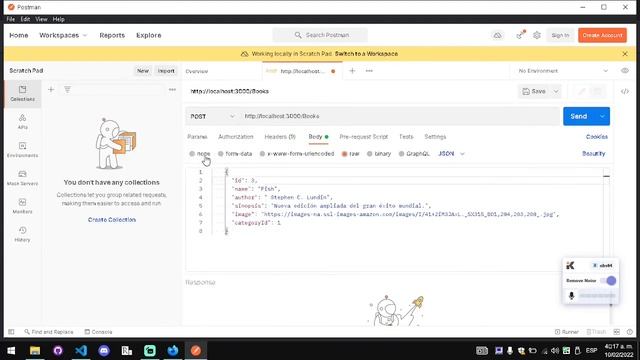Switch to the Pre-request Script tab
The image size is (640, 360).
[x=364, y=137]
